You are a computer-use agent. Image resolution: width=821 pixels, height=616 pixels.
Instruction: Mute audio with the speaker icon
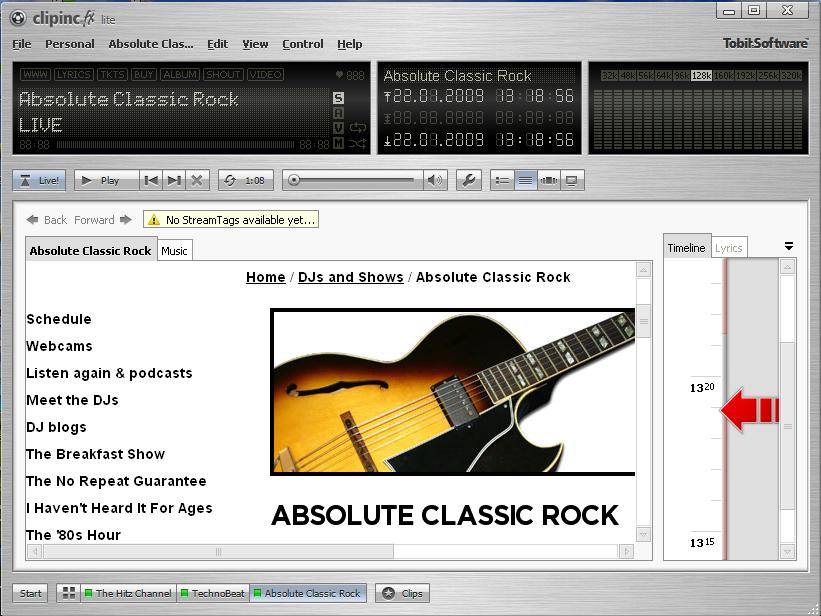434,181
